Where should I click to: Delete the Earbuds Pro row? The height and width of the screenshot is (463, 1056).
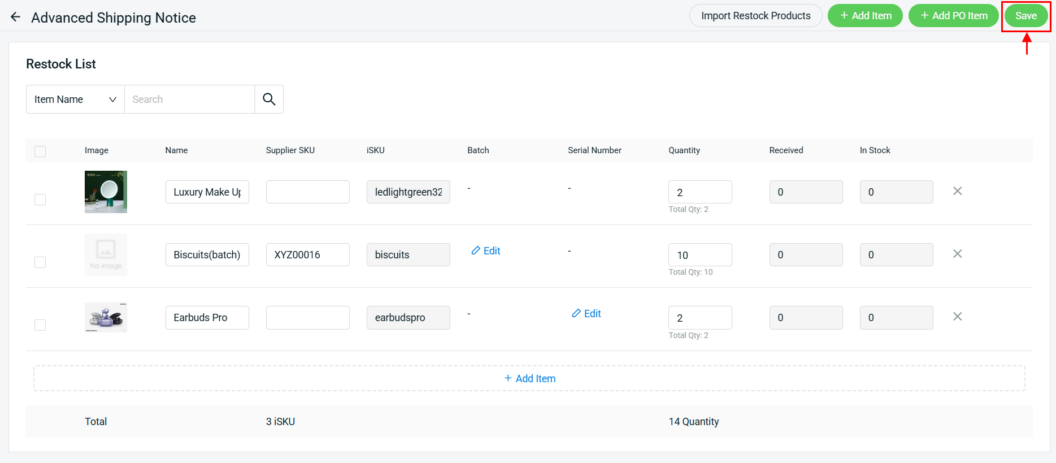coord(957,317)
